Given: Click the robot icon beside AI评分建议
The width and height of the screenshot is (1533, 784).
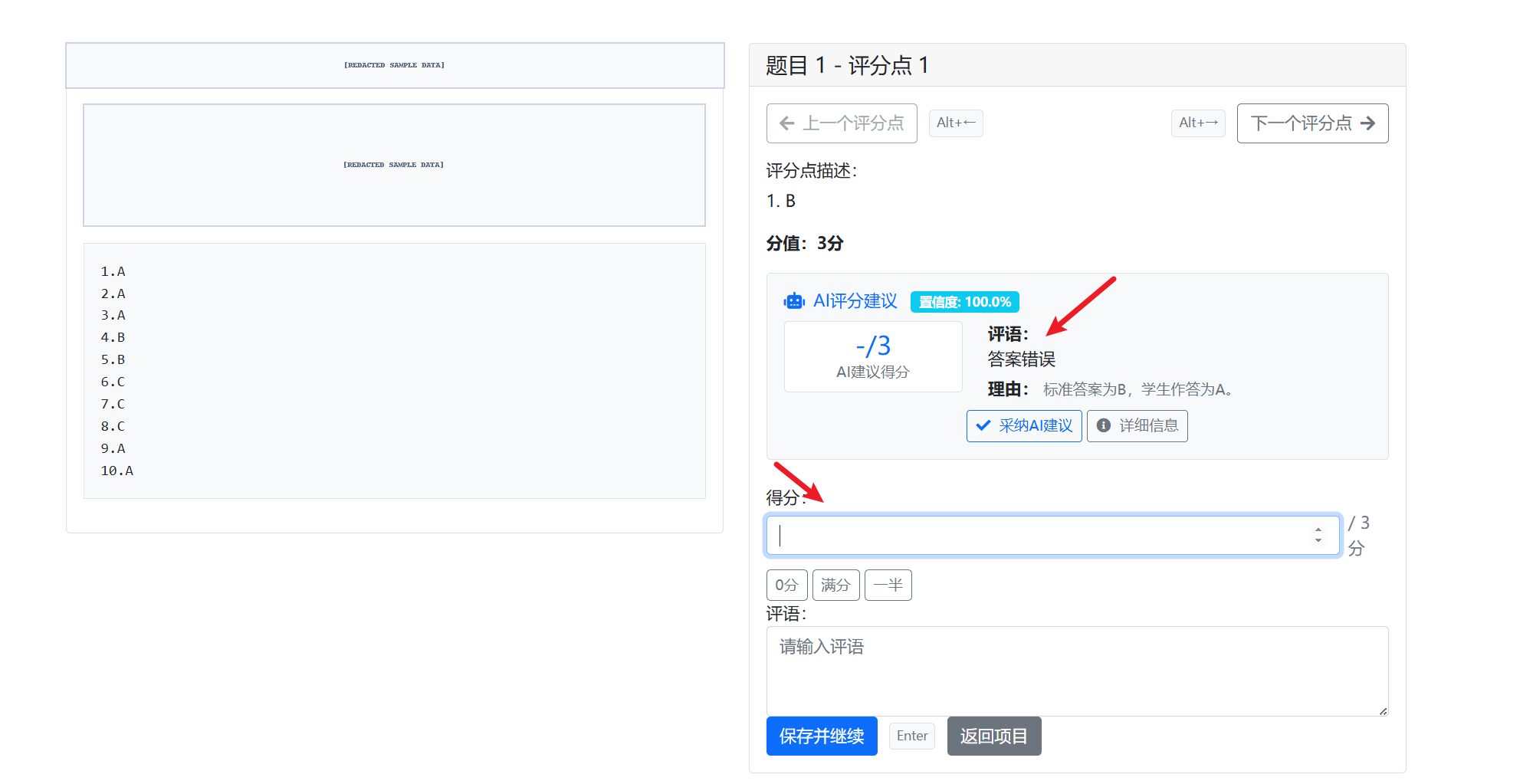Looking at the screenshot, I should click(x=794, y=301).
